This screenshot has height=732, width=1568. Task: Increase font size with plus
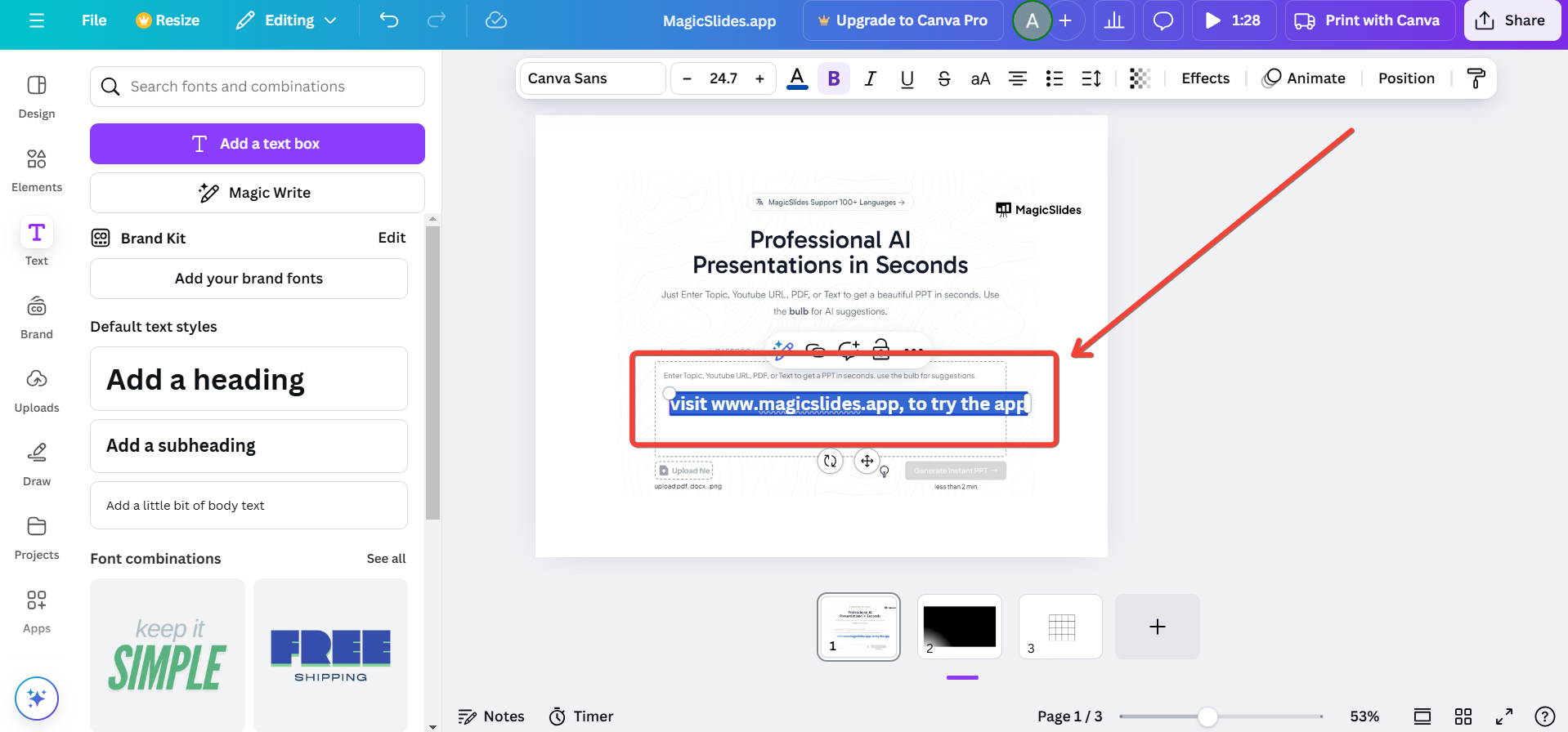760,78
